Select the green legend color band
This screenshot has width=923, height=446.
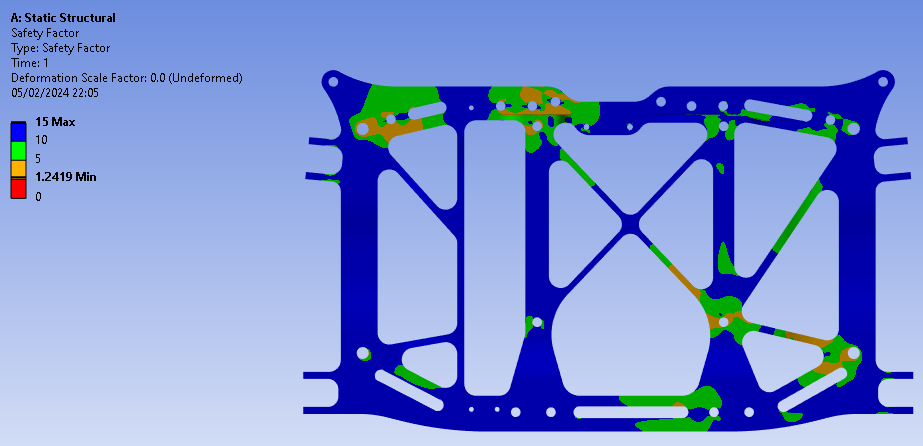coord(18,150)
